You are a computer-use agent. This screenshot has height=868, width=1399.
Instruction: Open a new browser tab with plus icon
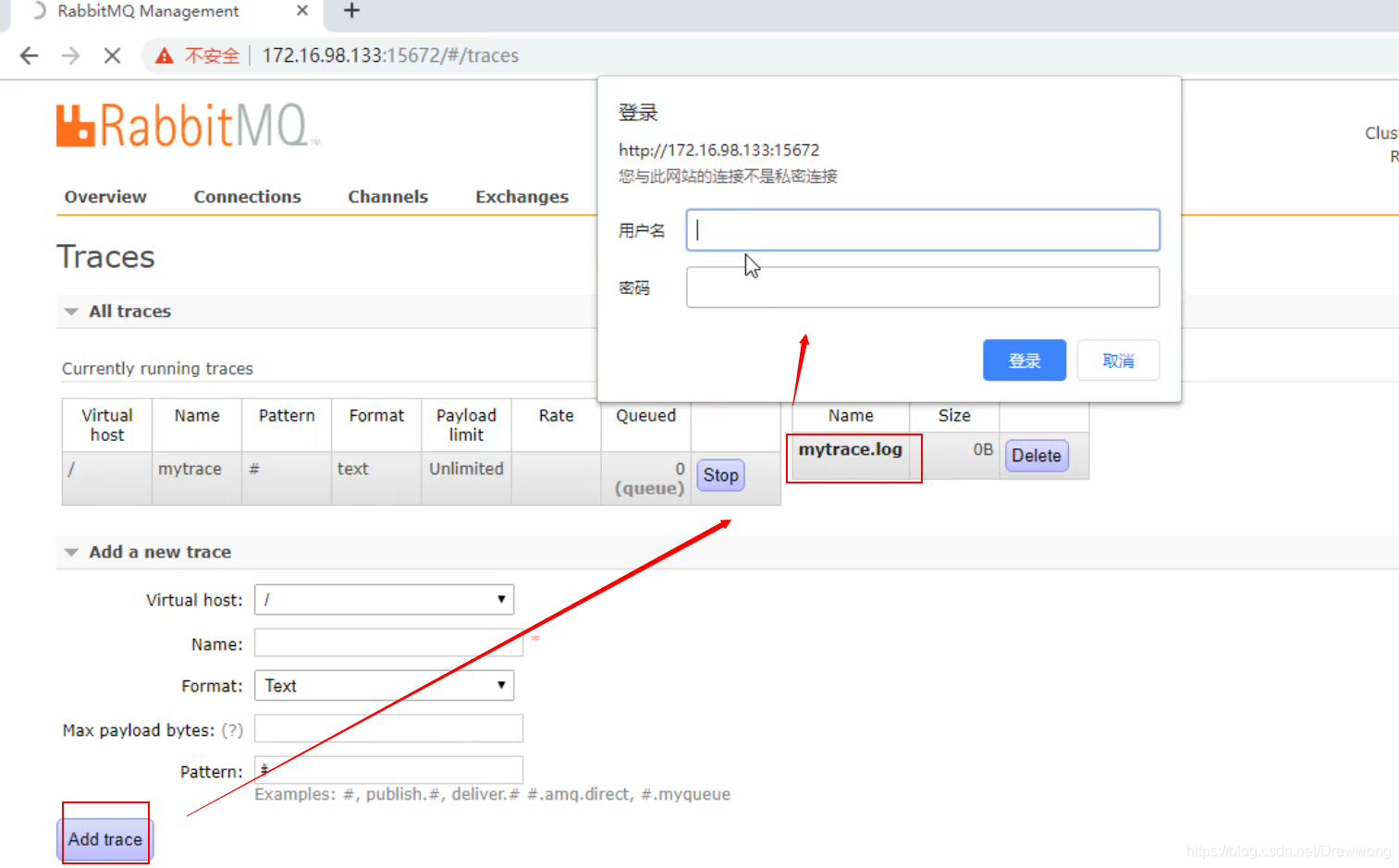coord(351,10)
